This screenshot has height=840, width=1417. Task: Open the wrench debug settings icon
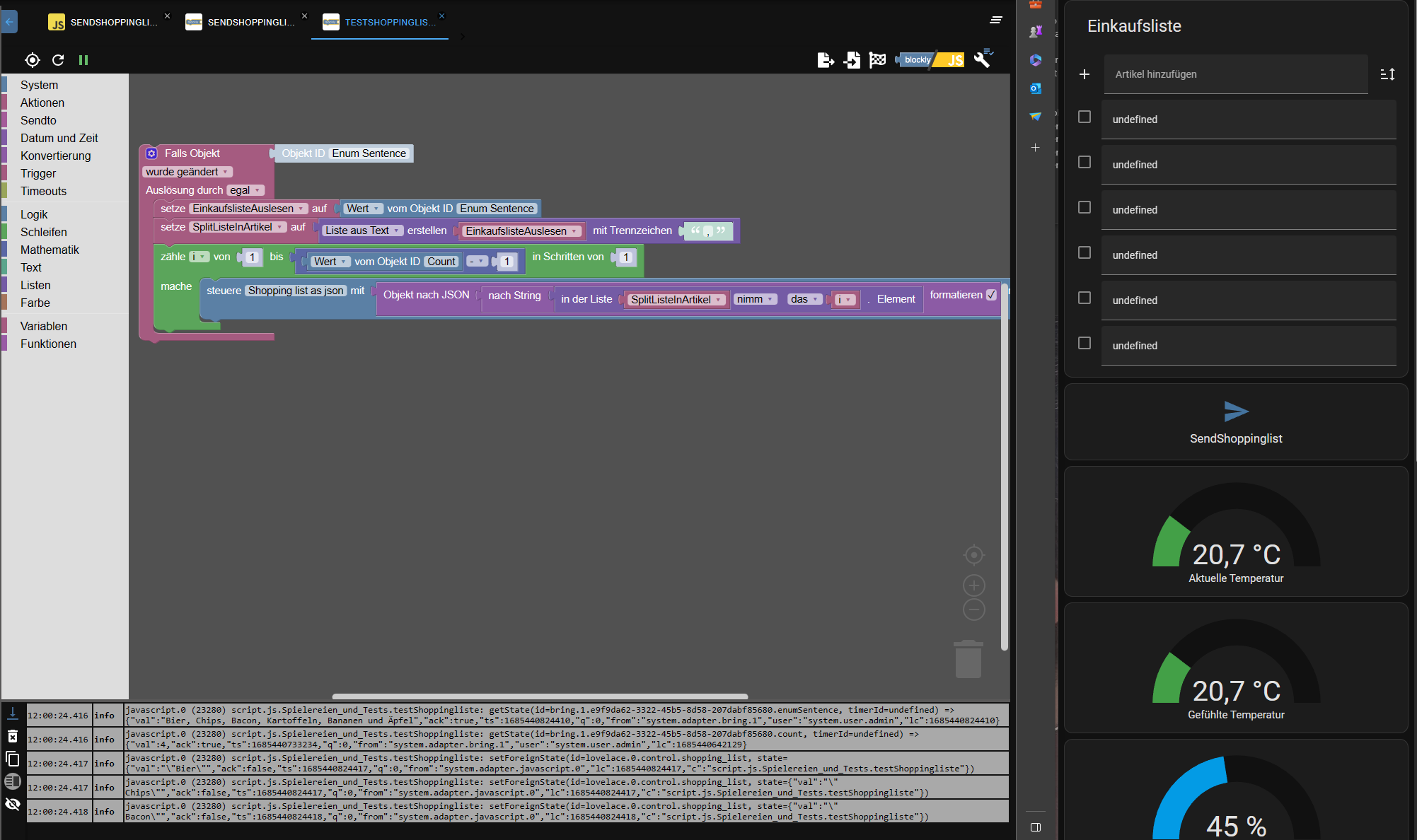click(983, 59)
